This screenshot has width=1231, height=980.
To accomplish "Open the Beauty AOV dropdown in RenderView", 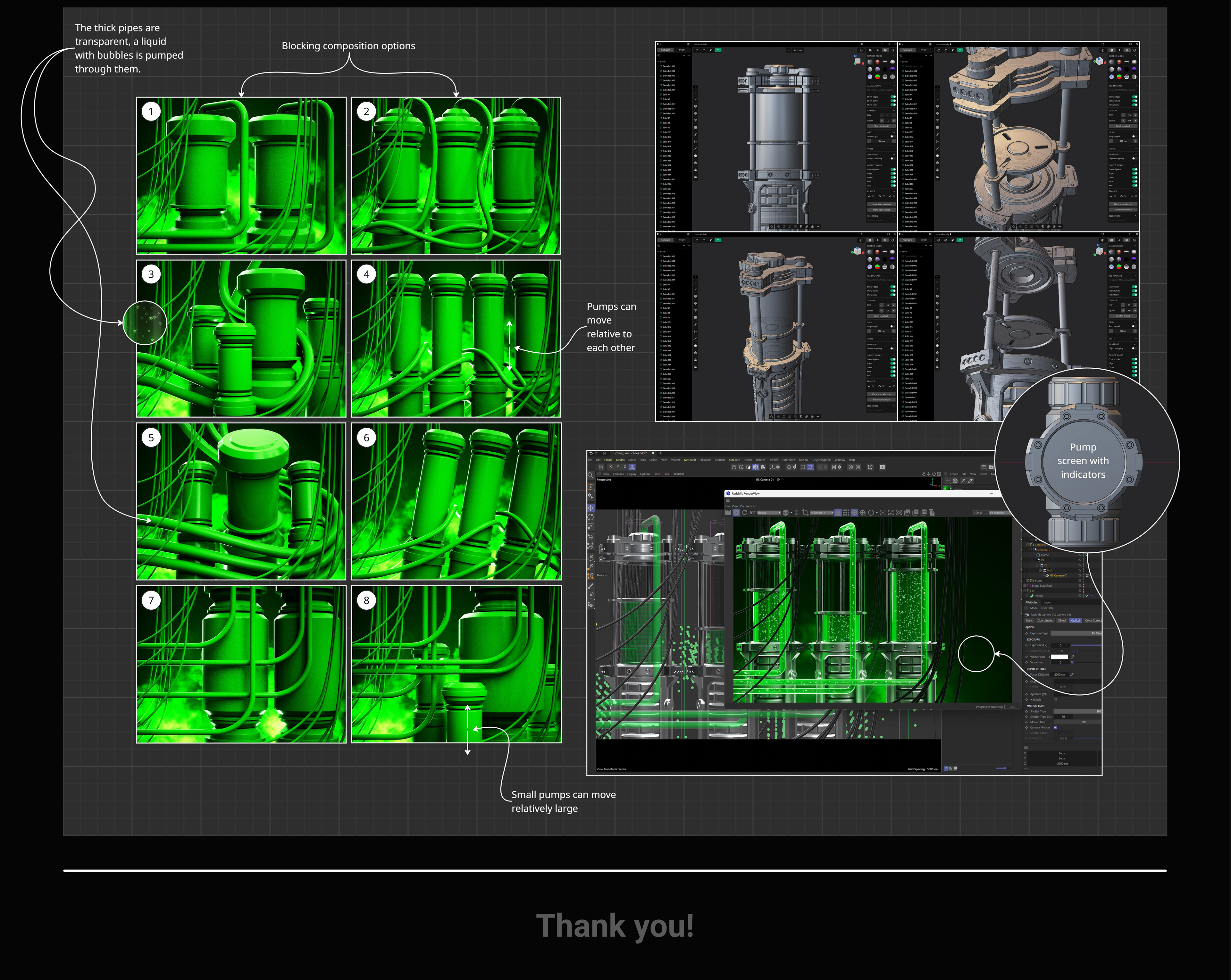I will [x=769, y=513].
